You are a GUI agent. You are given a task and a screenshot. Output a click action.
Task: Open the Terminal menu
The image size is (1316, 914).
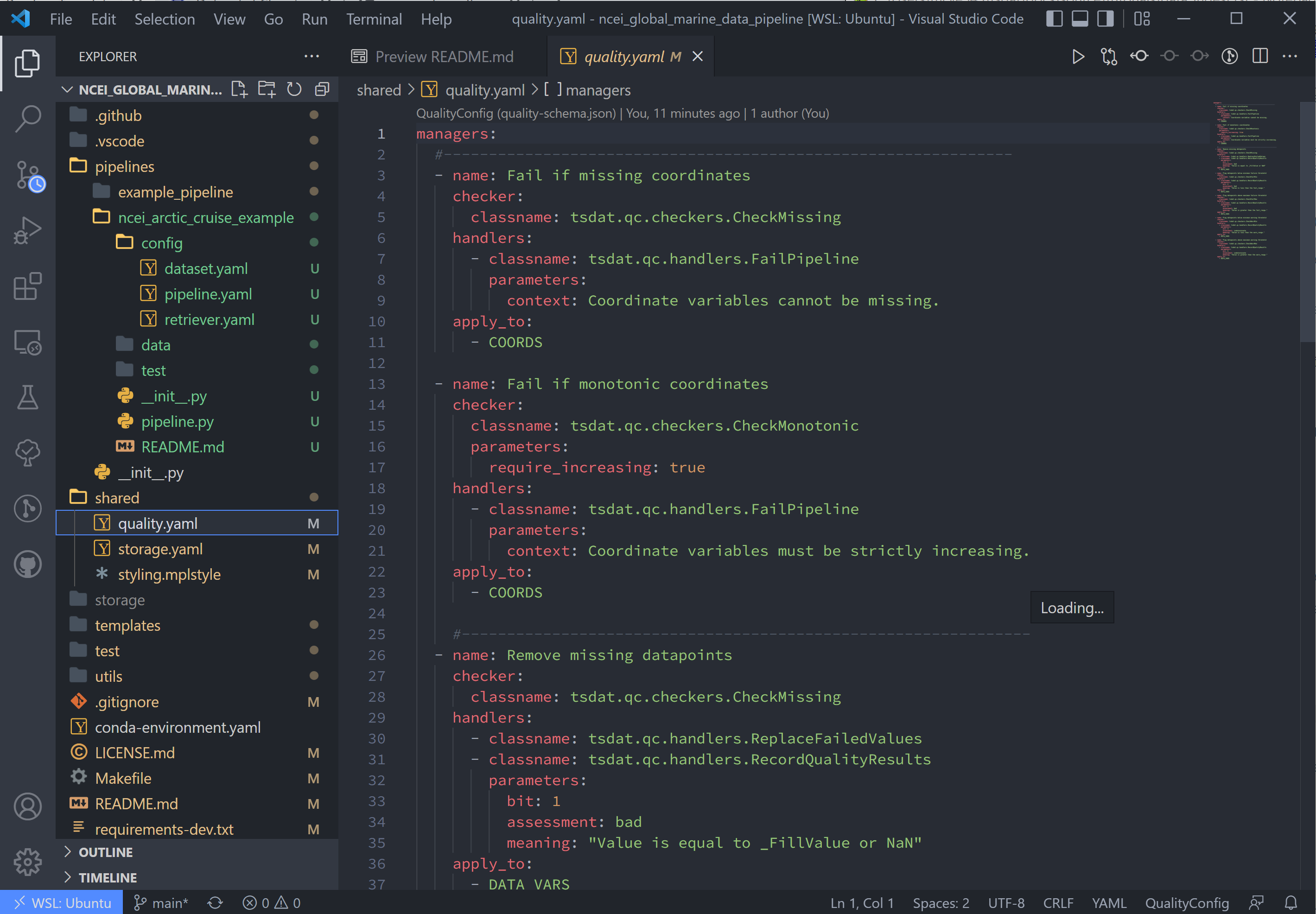pos(374,19)
